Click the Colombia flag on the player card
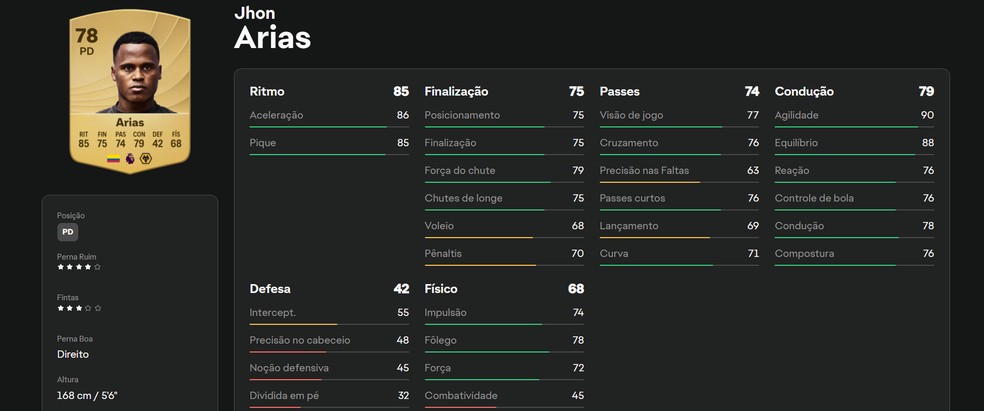Screen dimensions: 984x411 pyautogui.click(x=113, y=158)
